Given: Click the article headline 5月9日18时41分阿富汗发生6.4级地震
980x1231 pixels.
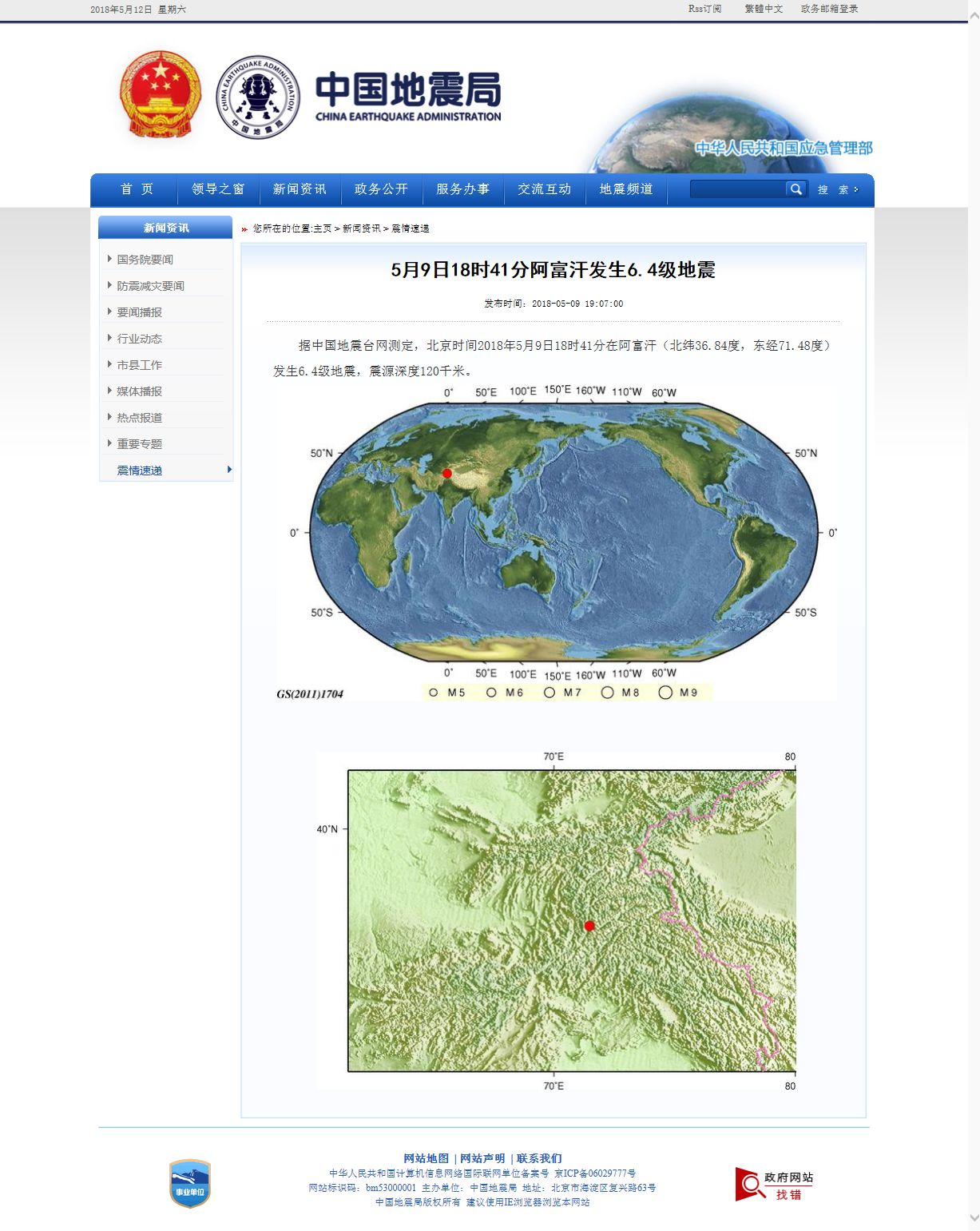Looking at the screenshot, I should (553, 270).
